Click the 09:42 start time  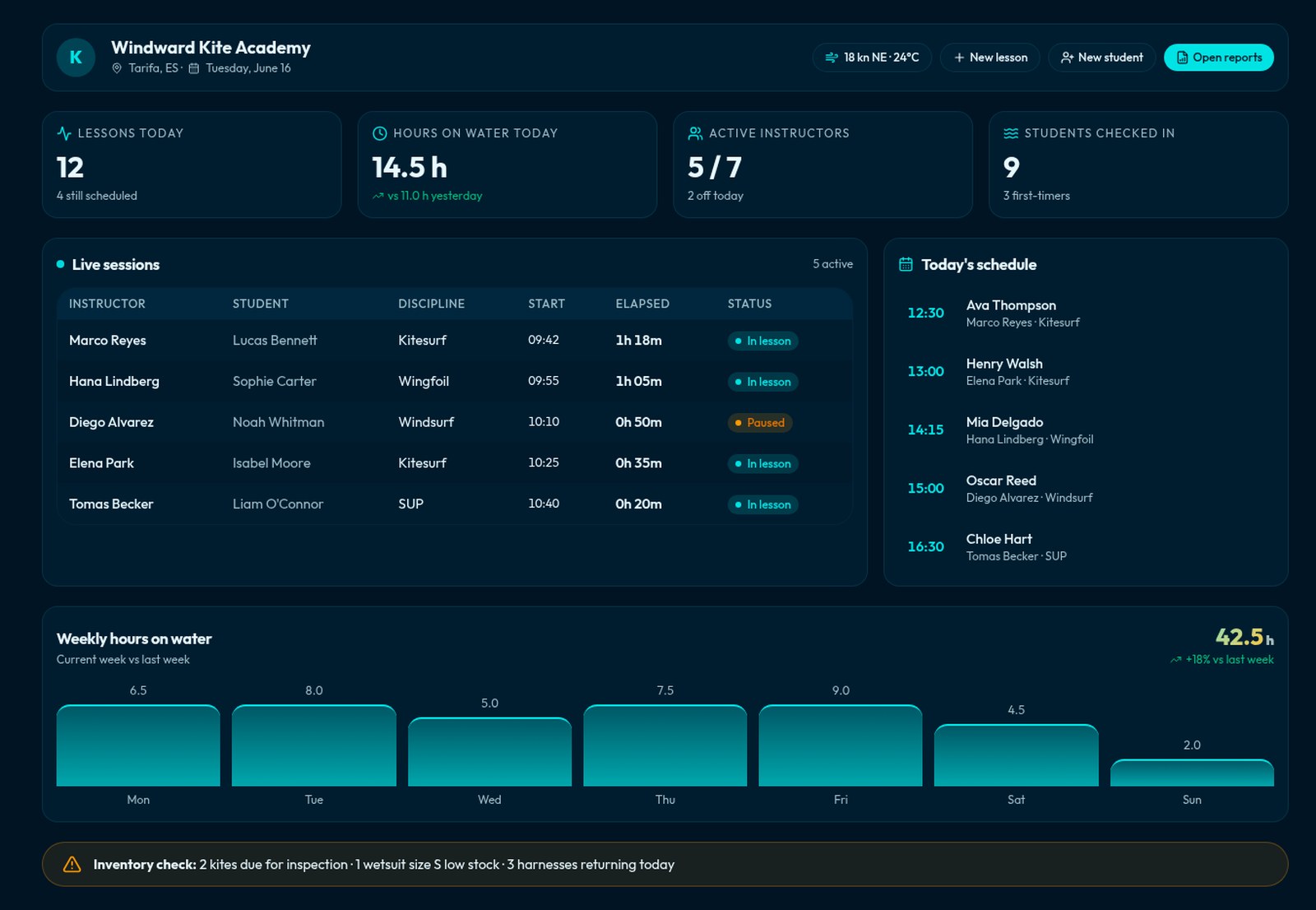pyautogui.click(x=544, y=340)
